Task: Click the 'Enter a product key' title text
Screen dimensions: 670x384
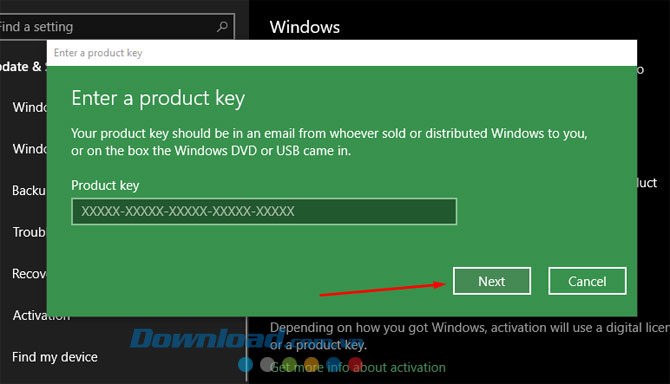Action: [158, 98]
